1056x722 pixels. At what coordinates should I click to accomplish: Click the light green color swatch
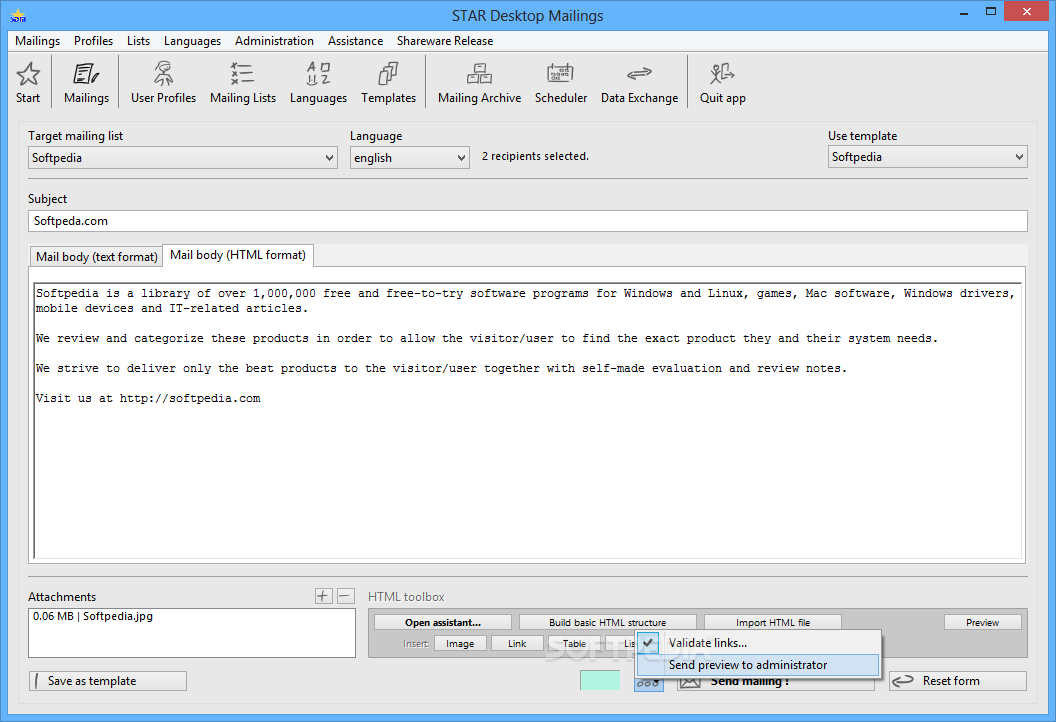[600, 680]
